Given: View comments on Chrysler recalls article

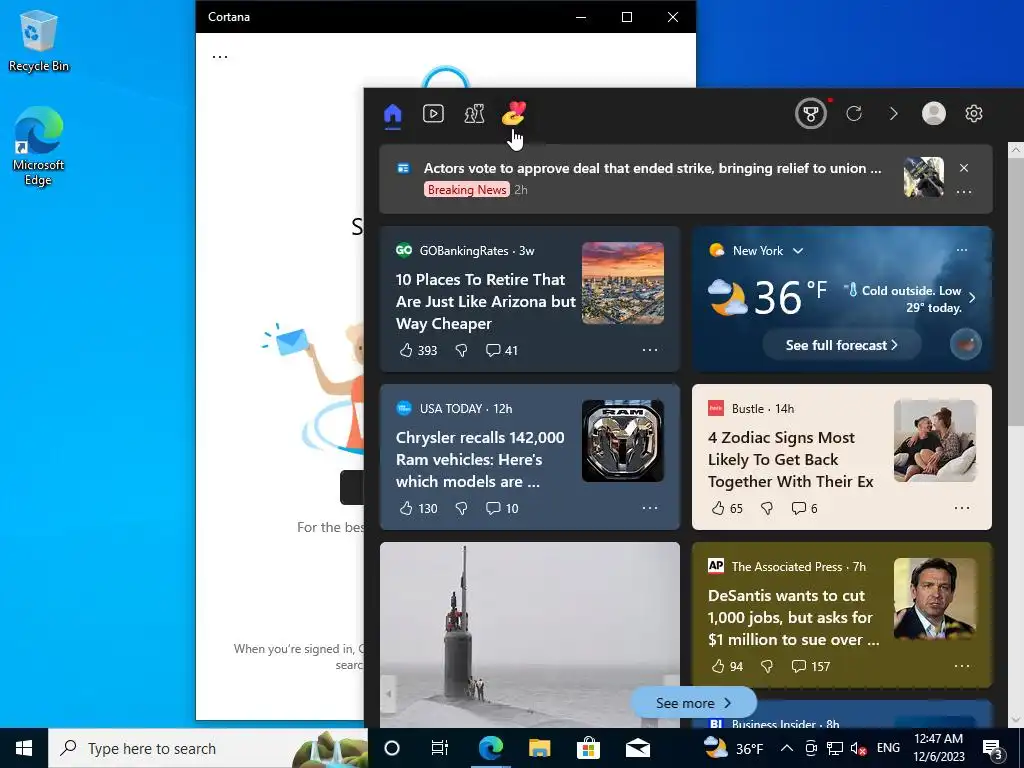Looking at the screenshot, I should click(502, 509).
